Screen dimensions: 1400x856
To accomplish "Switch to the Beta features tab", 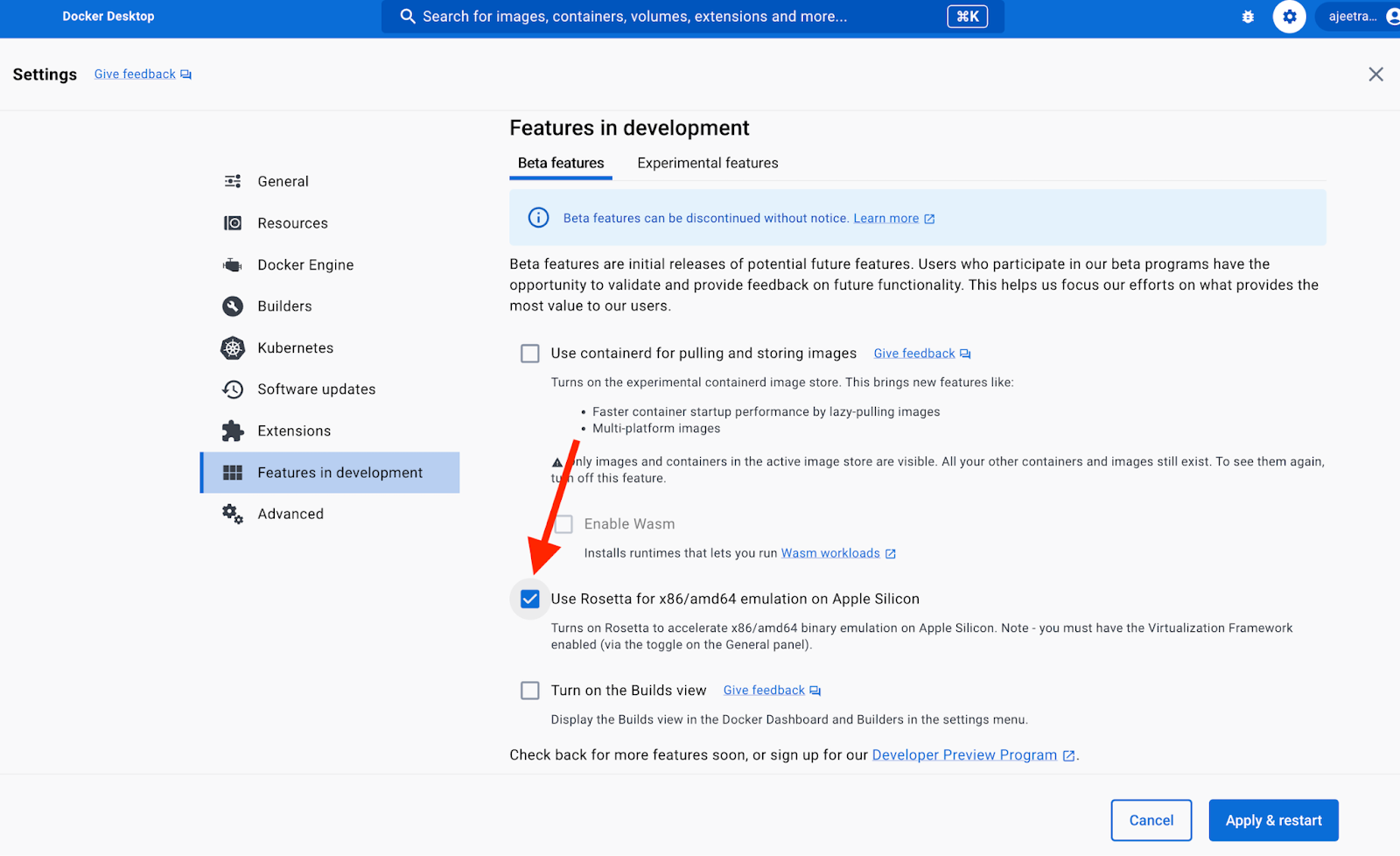I will 561,164.
